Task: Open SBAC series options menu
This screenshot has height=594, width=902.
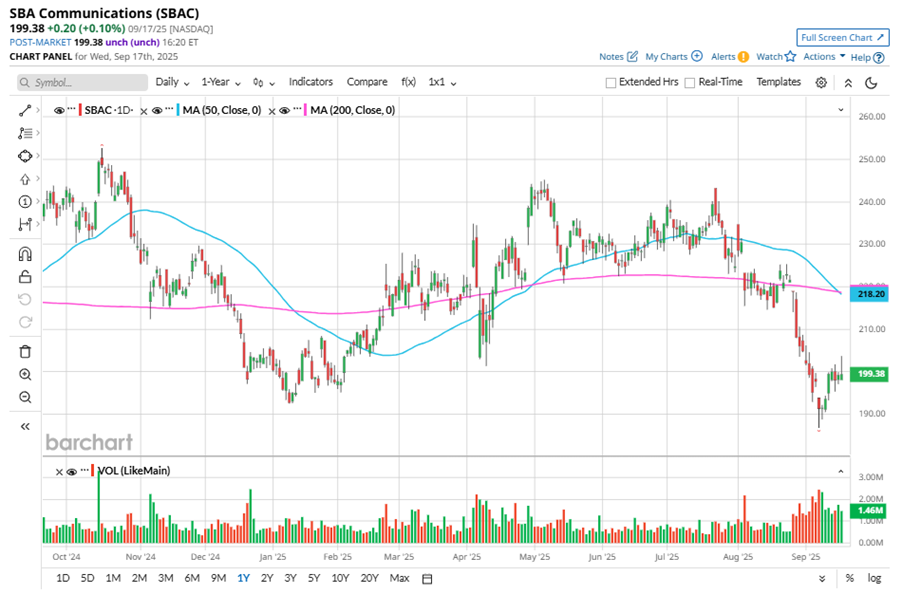Action: point(71,109)
